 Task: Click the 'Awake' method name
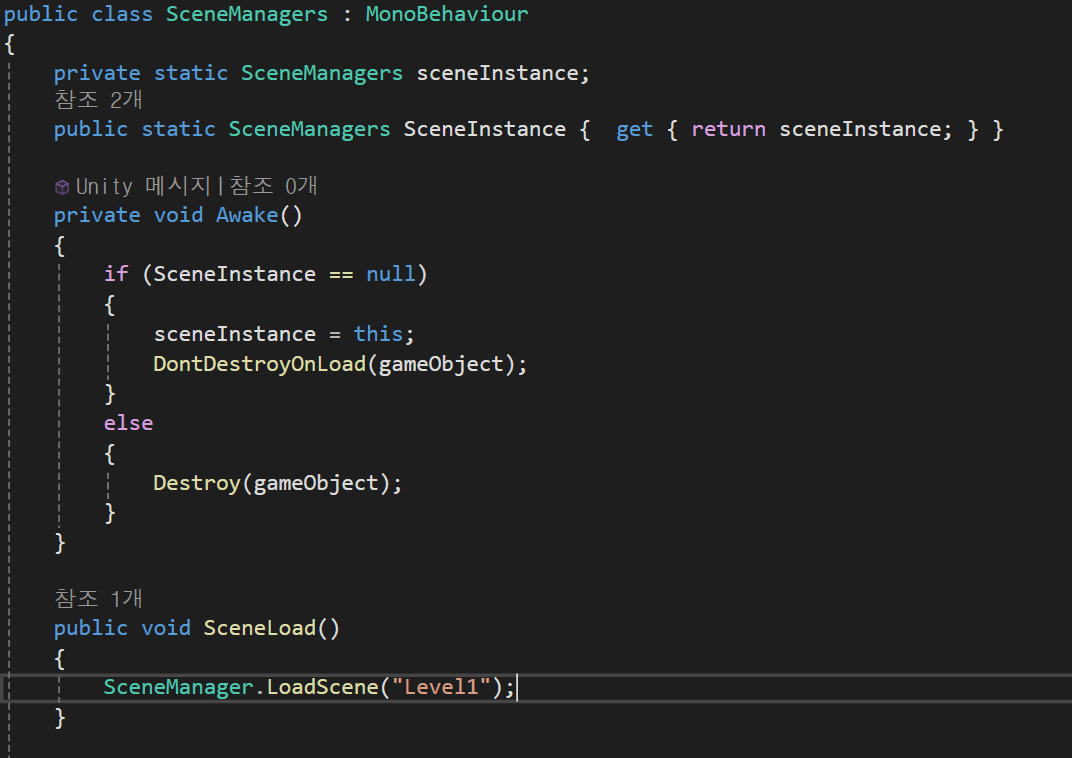click(x=247, y=215)
